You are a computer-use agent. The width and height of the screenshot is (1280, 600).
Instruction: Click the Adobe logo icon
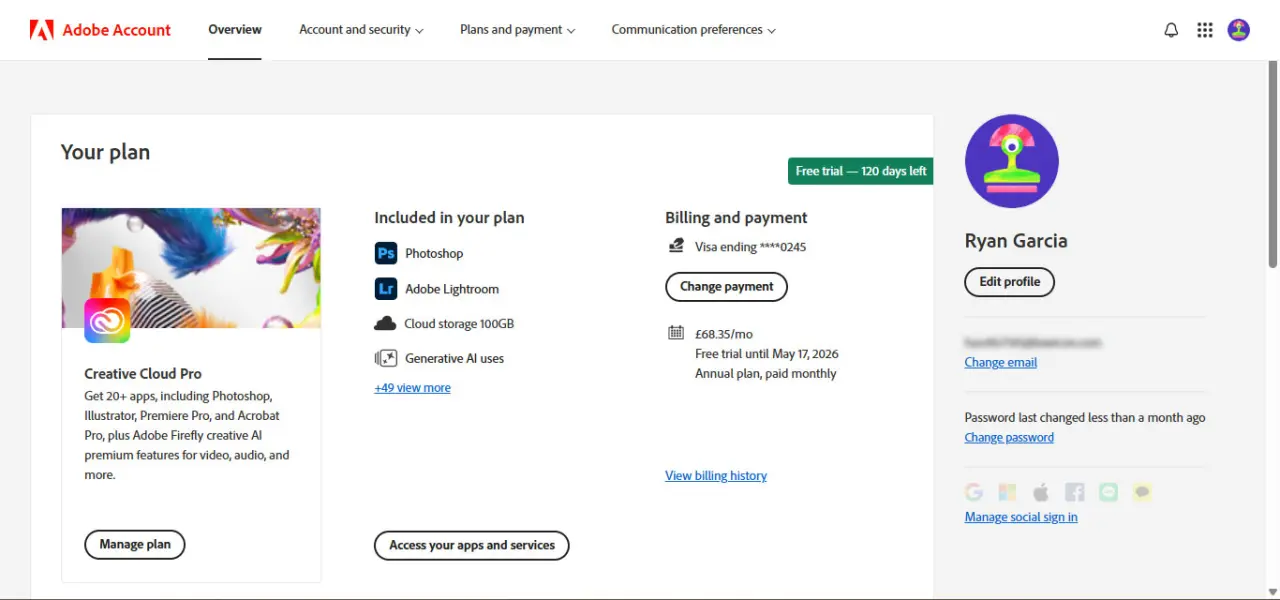coord(41,30)
